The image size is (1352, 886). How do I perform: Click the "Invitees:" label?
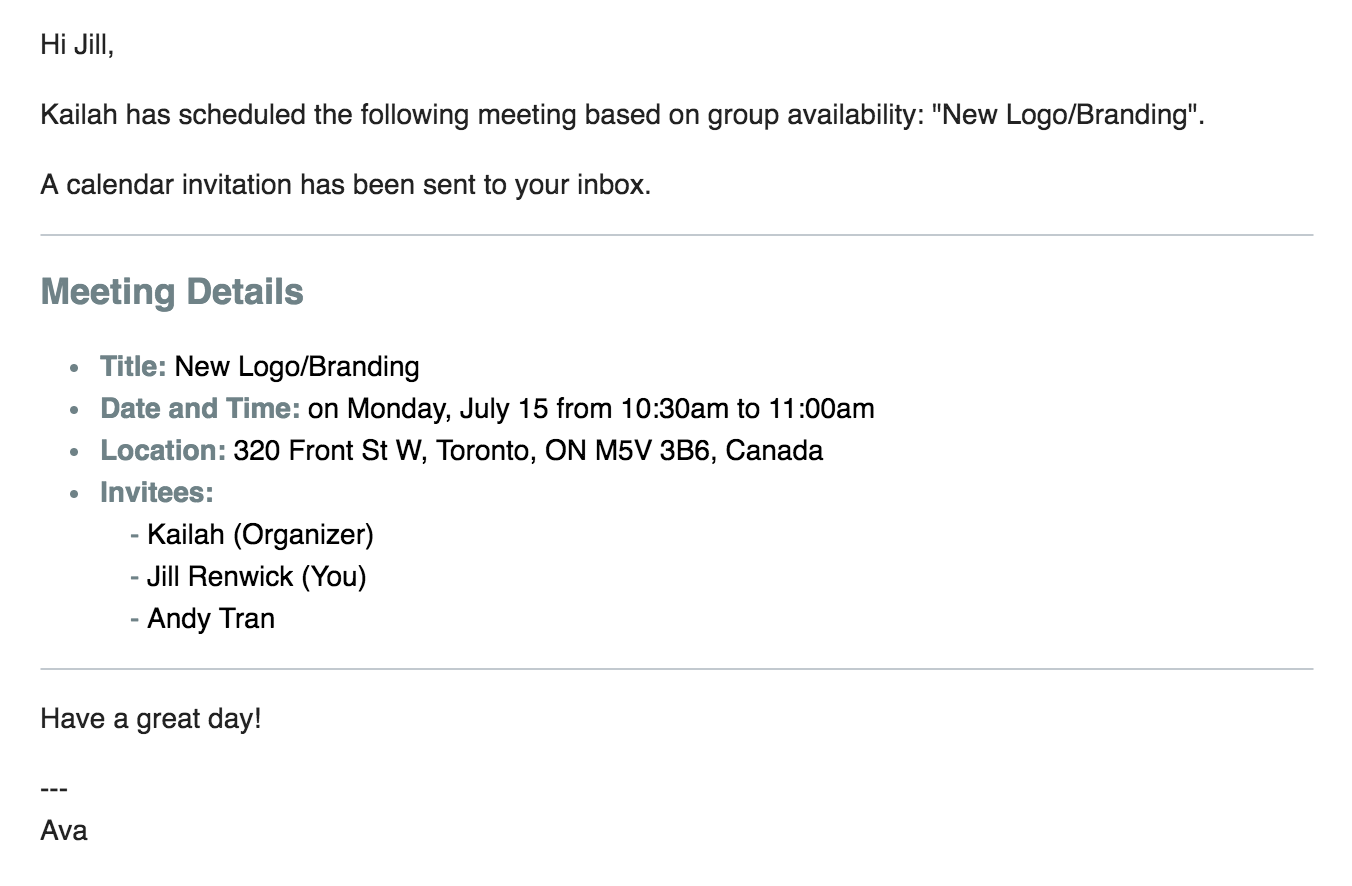point(157,493)
